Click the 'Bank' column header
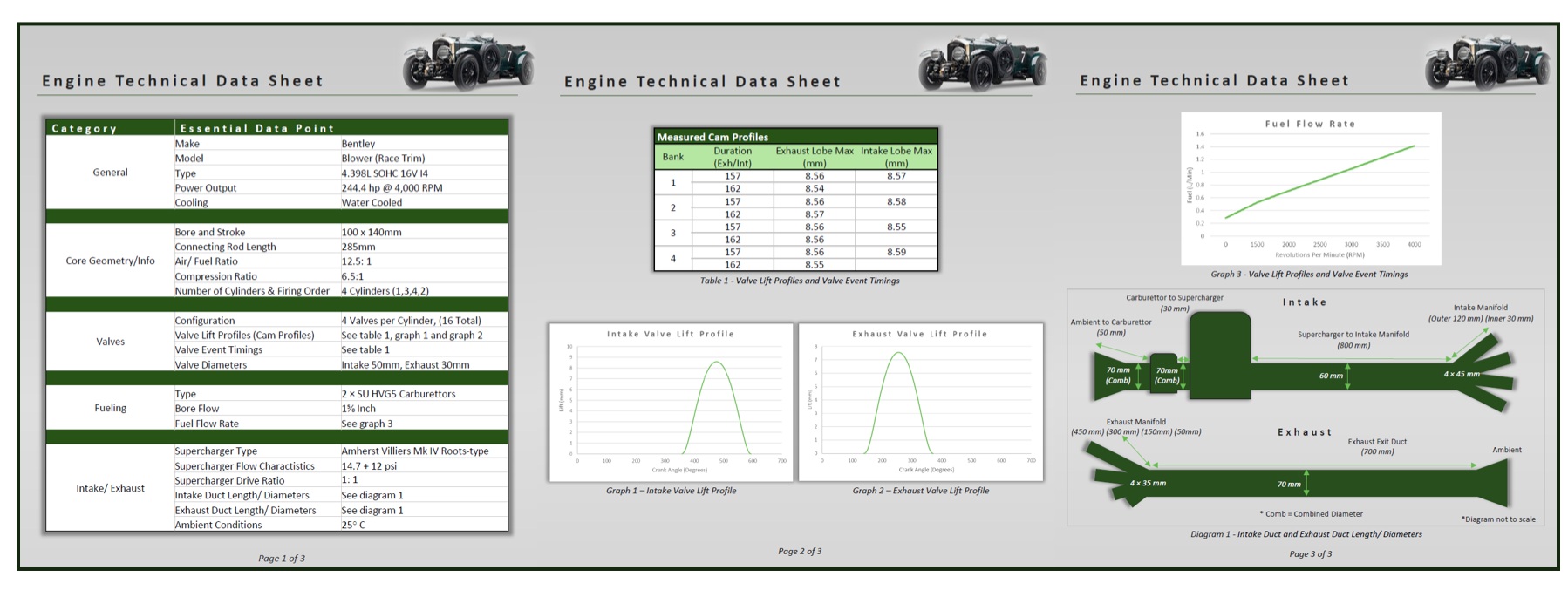This screenshot has height=590, width=1568. tap(673, 157)
